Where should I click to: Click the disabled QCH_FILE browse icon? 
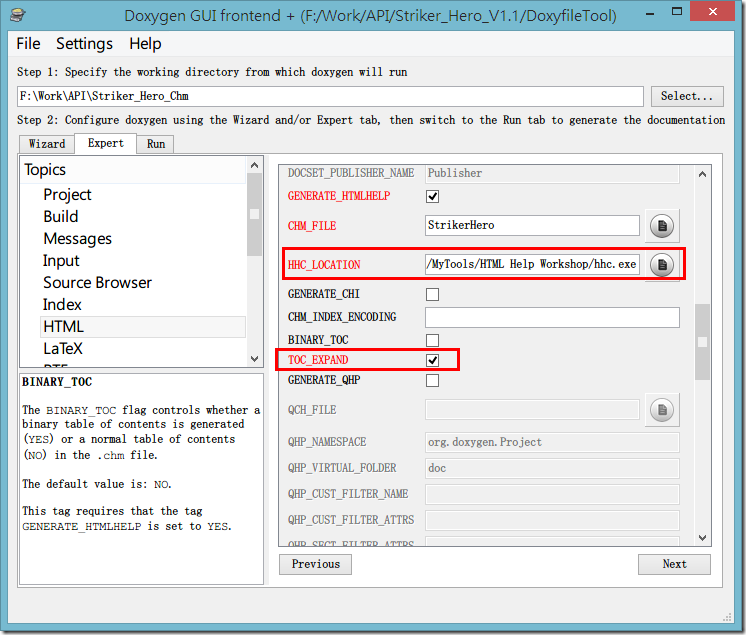(x=662, y=410)
